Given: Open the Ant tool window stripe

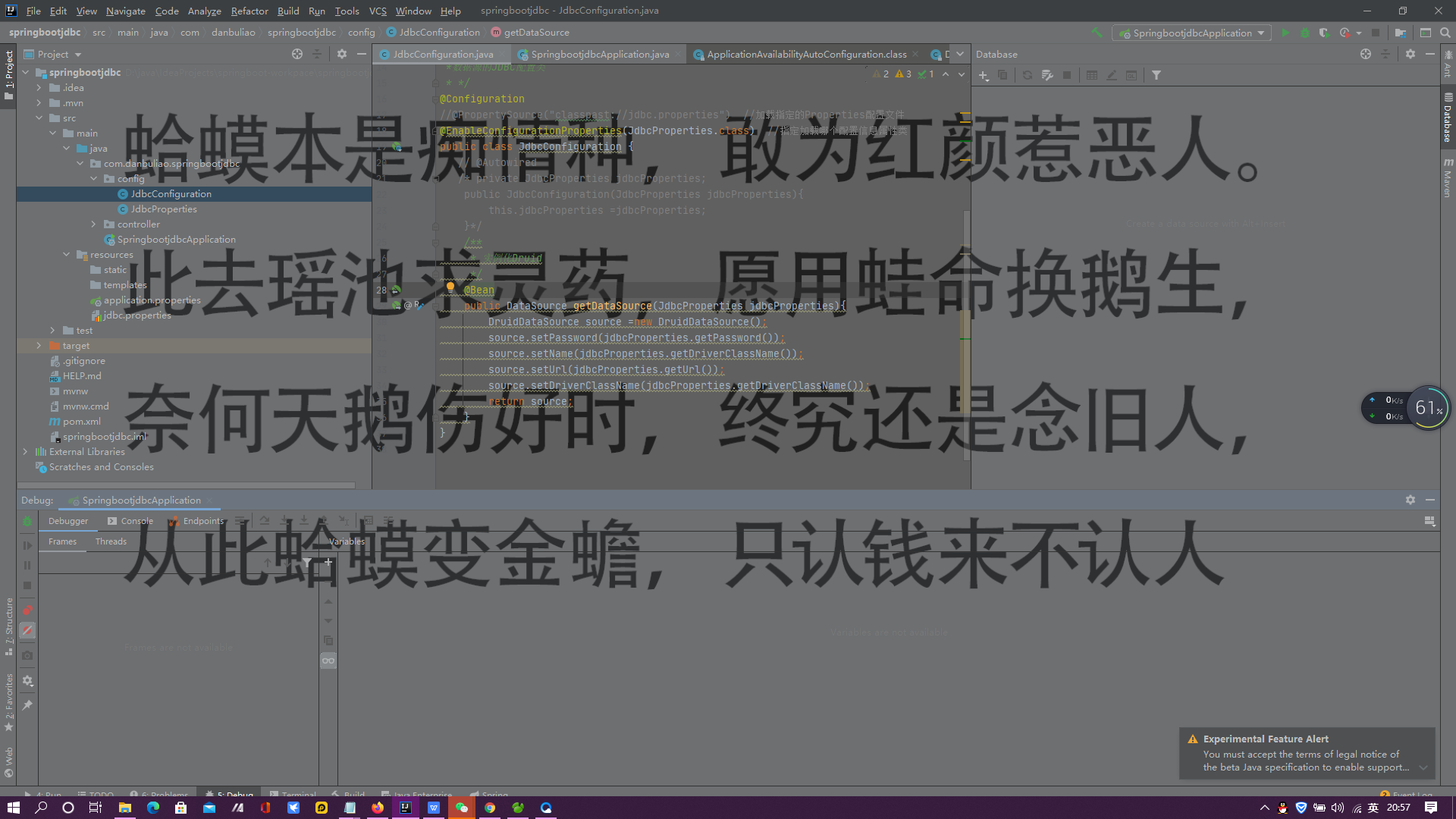Looking at the screenshot, I should click(1448, 64).
